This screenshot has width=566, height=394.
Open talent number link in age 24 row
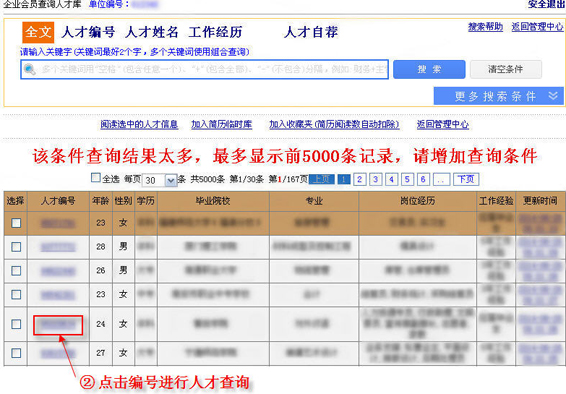tap(58, 325)
